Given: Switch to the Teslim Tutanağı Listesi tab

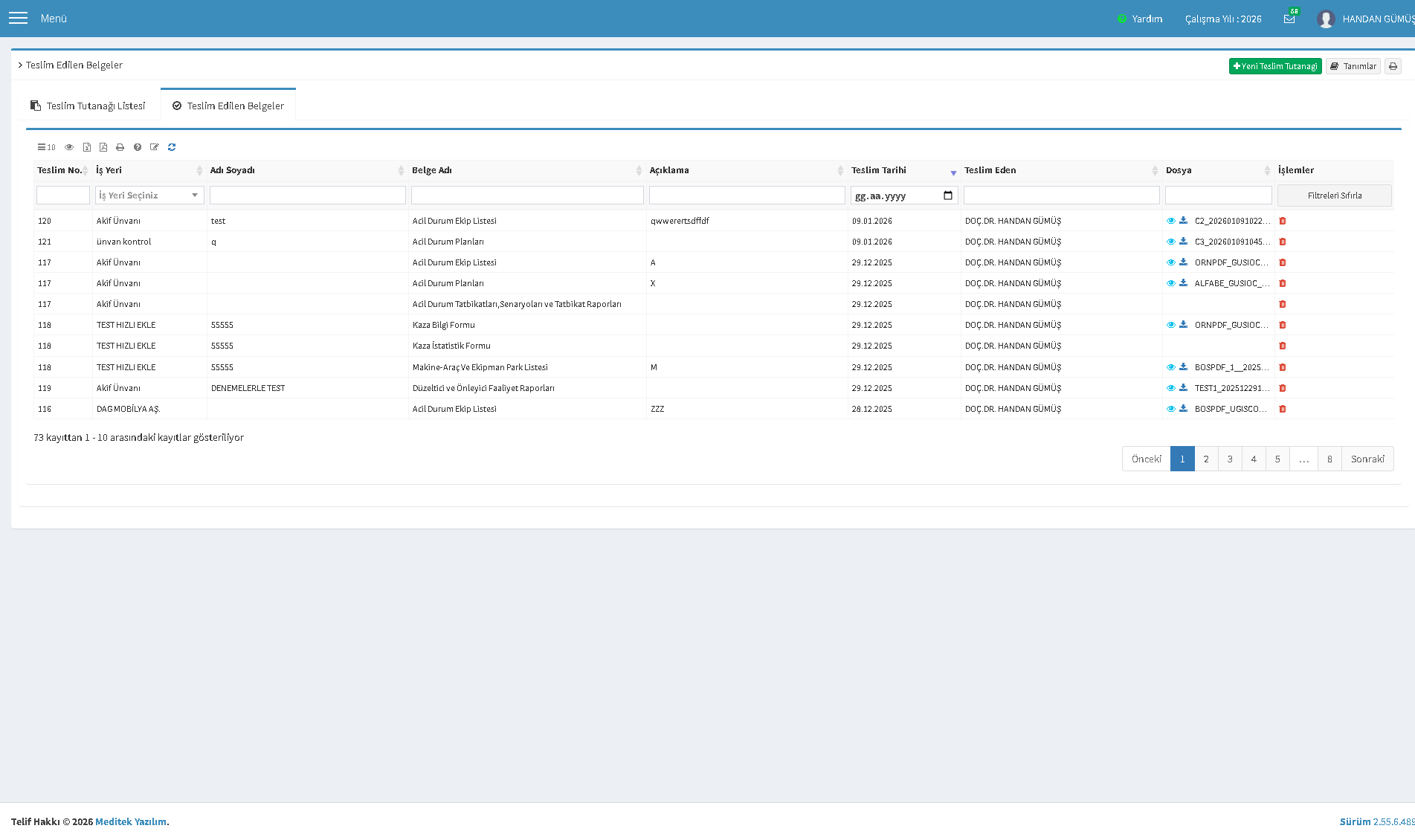Looking at the screenshot, I should point(88,106).
